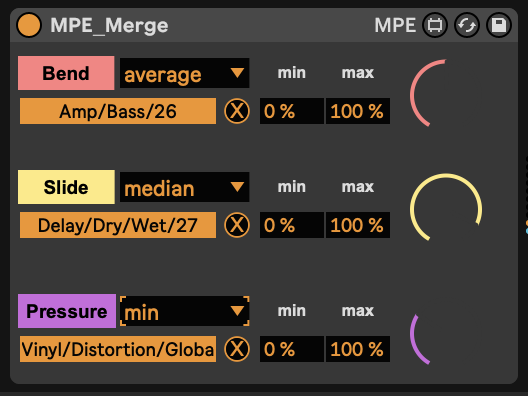Unmap the Vinyl/Distortion mapping with the X button

tap(237, 349)
